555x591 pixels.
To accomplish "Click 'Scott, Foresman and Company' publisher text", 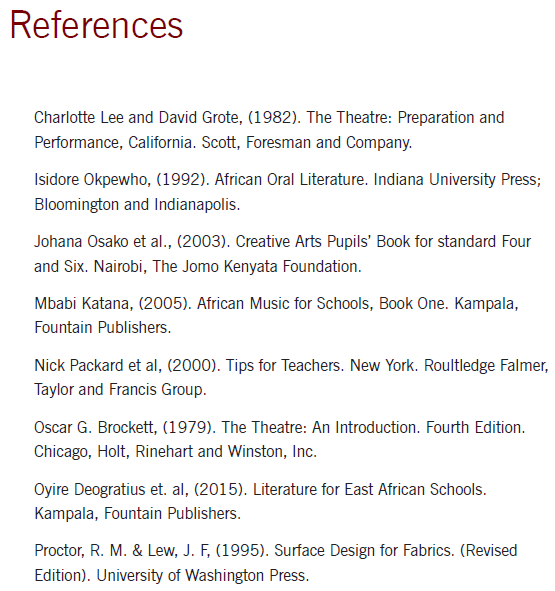I will [x=306, y=142].
